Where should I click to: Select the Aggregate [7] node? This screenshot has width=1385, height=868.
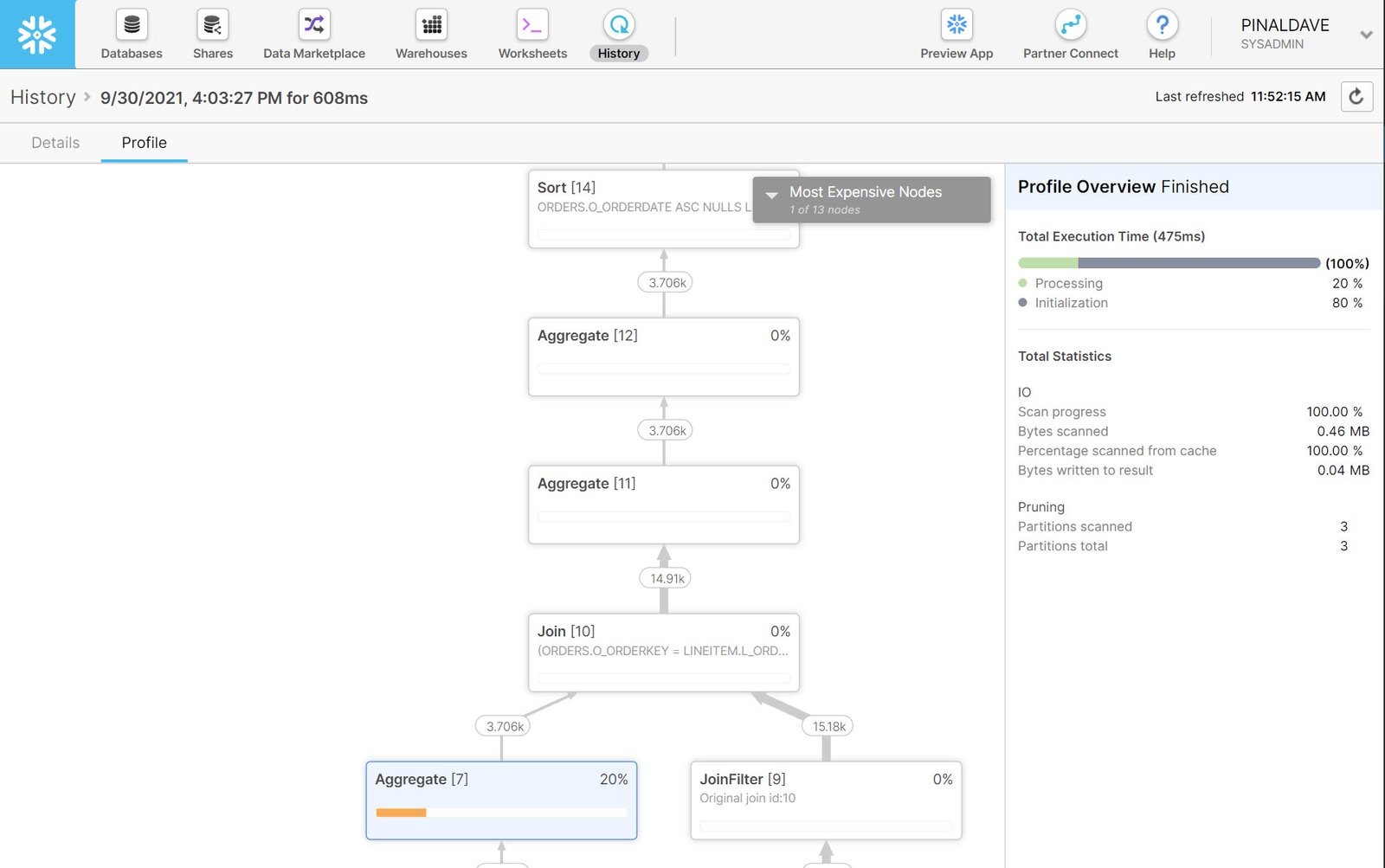point(501,799)
